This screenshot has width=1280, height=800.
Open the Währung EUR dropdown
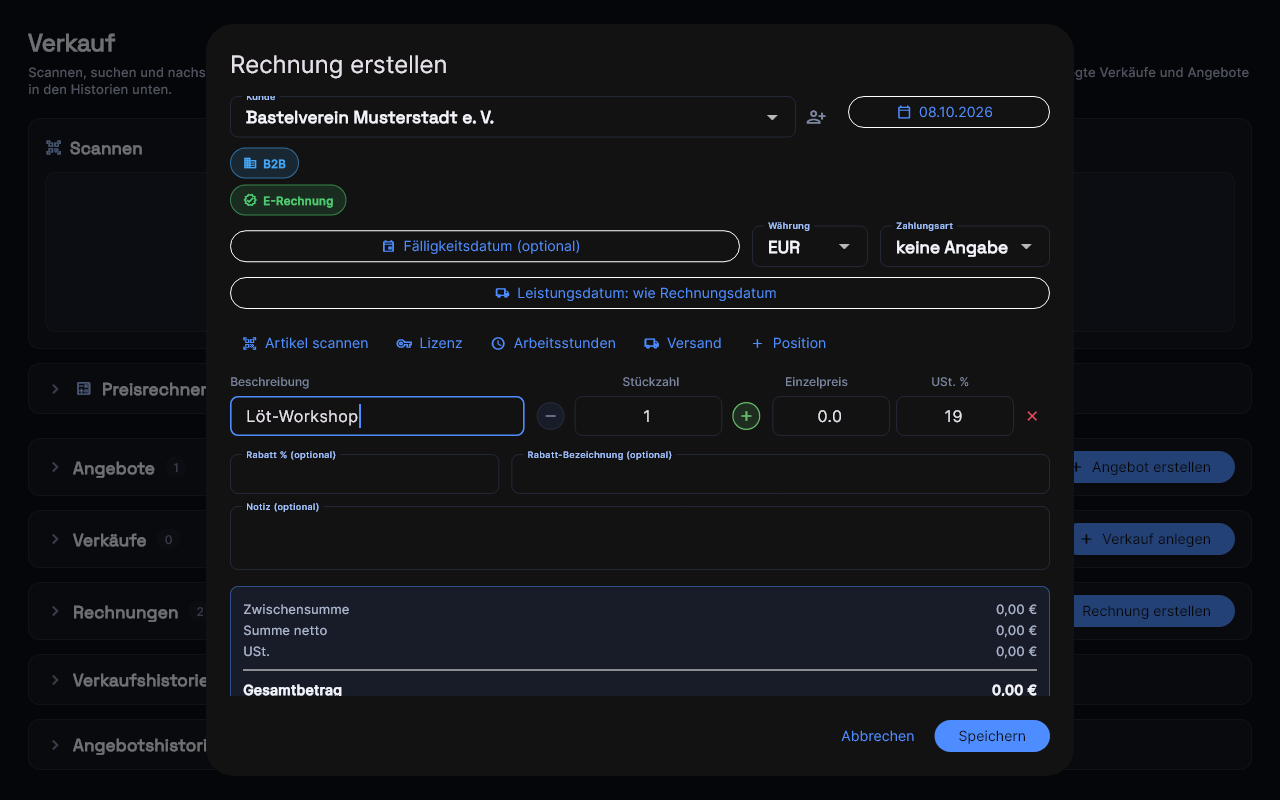[x=809, y=247]
